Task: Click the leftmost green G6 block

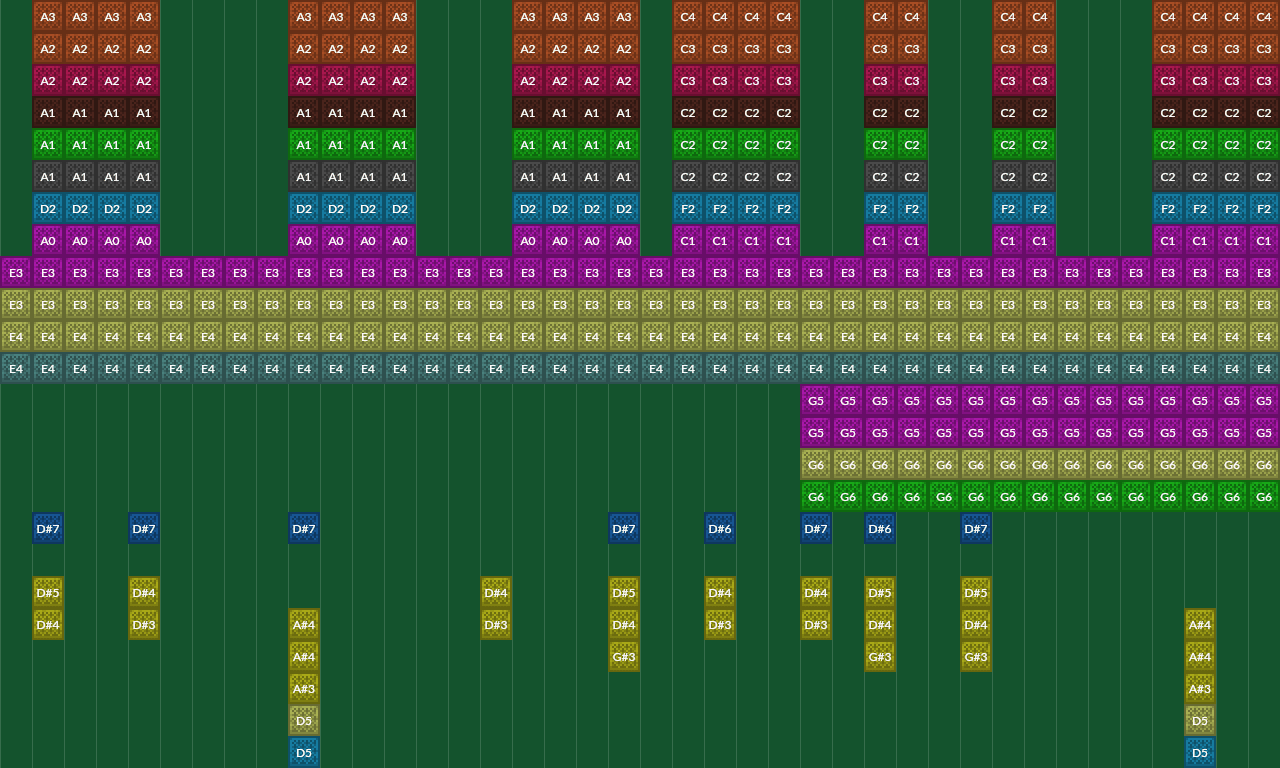Action: (x=816, y=497)
